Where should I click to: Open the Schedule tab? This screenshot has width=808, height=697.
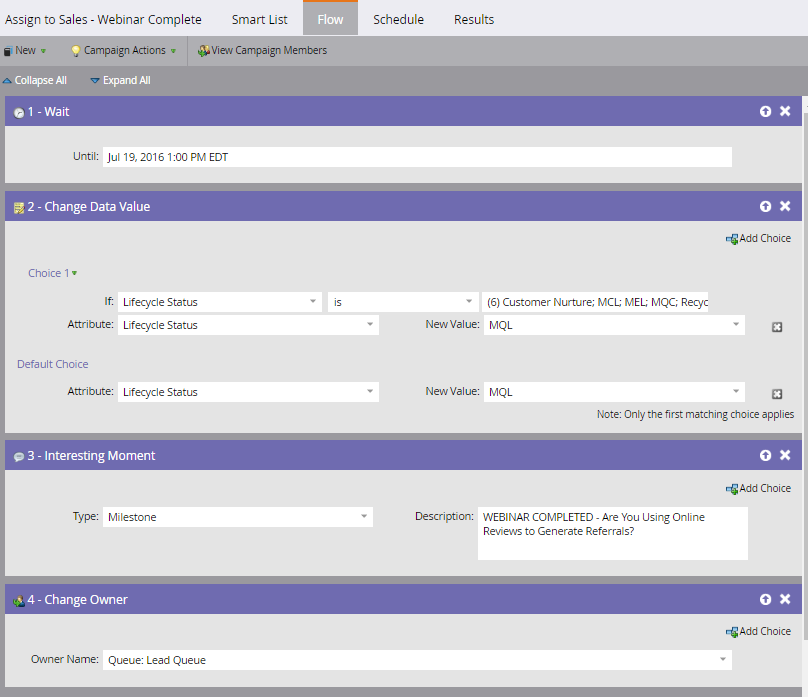(x=398, y=20)
